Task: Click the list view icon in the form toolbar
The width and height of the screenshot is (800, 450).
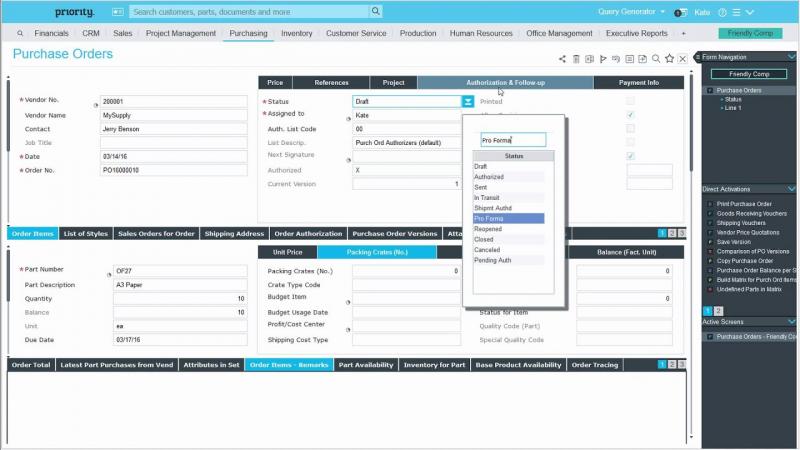Action: click(x=630, y=59)
